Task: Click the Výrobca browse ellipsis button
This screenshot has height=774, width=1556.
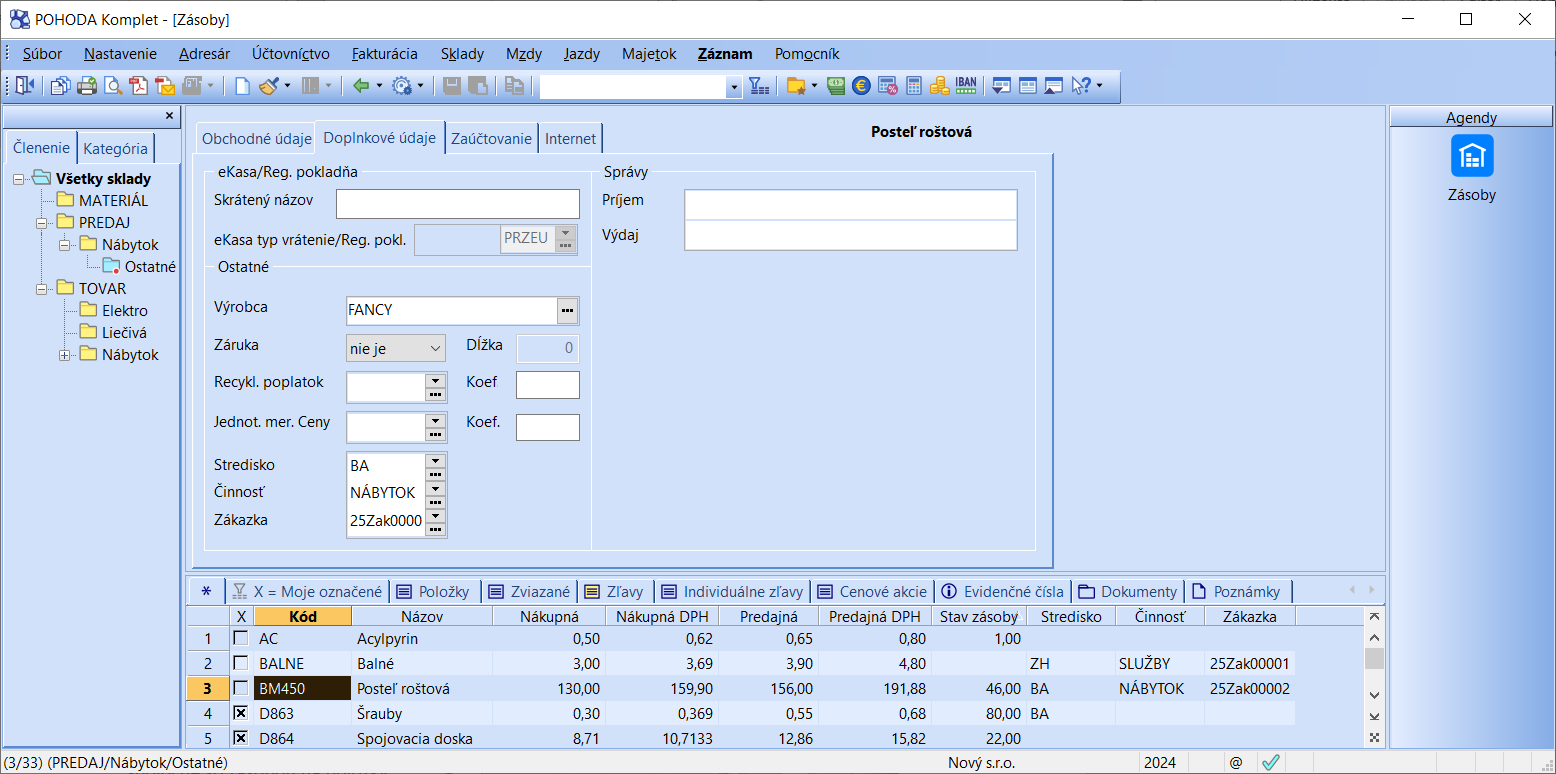Action: [x=567, y=311]
